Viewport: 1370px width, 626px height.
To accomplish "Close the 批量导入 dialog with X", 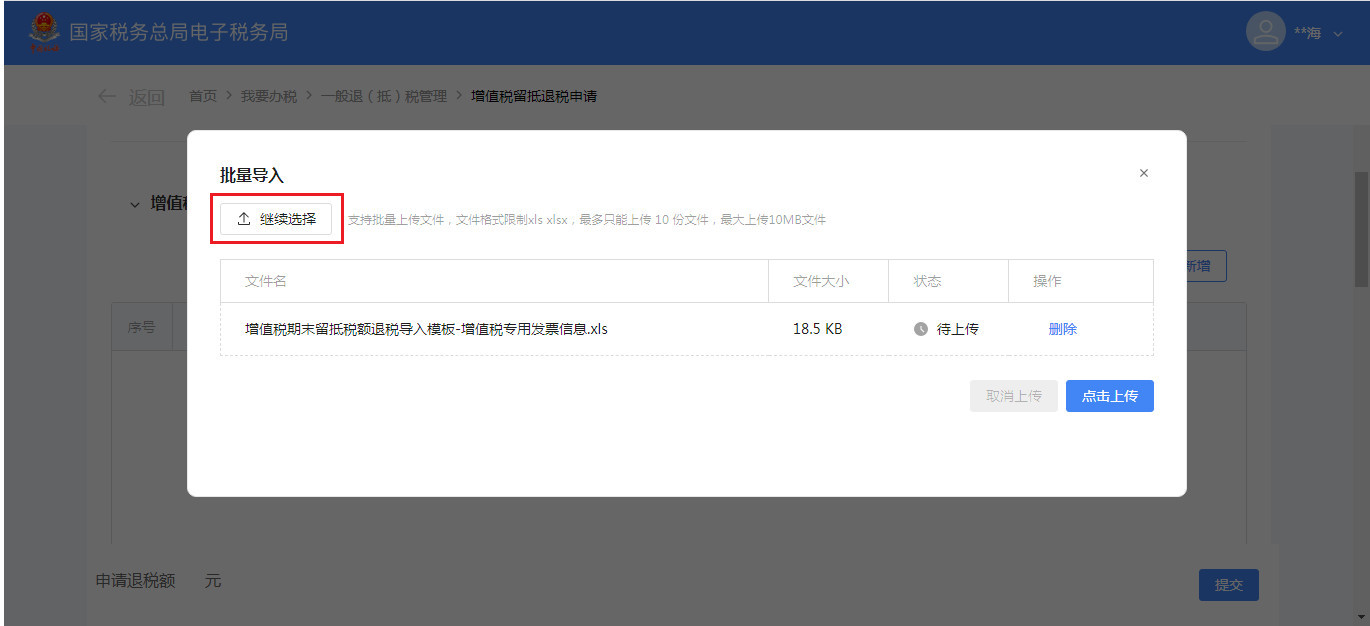I will coord(1144,173).
